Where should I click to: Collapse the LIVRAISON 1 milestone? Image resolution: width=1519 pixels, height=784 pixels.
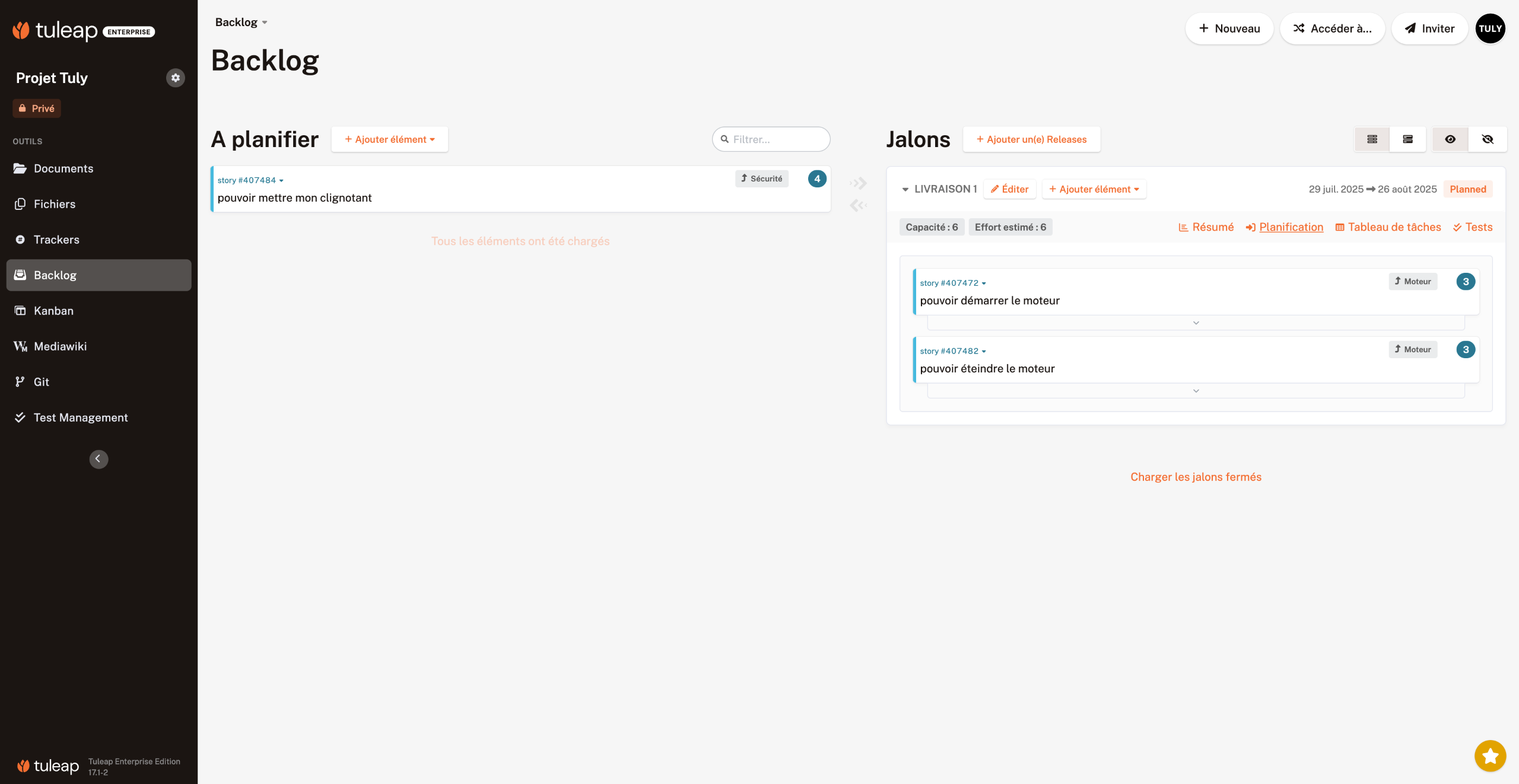(905, 189)
